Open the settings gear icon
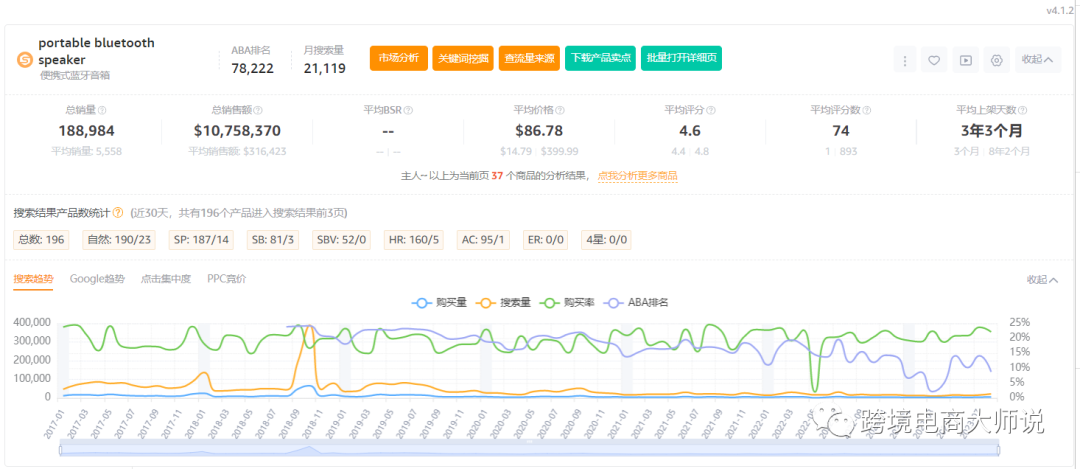Screen dimensions: 1080x469 click(996, 60)
